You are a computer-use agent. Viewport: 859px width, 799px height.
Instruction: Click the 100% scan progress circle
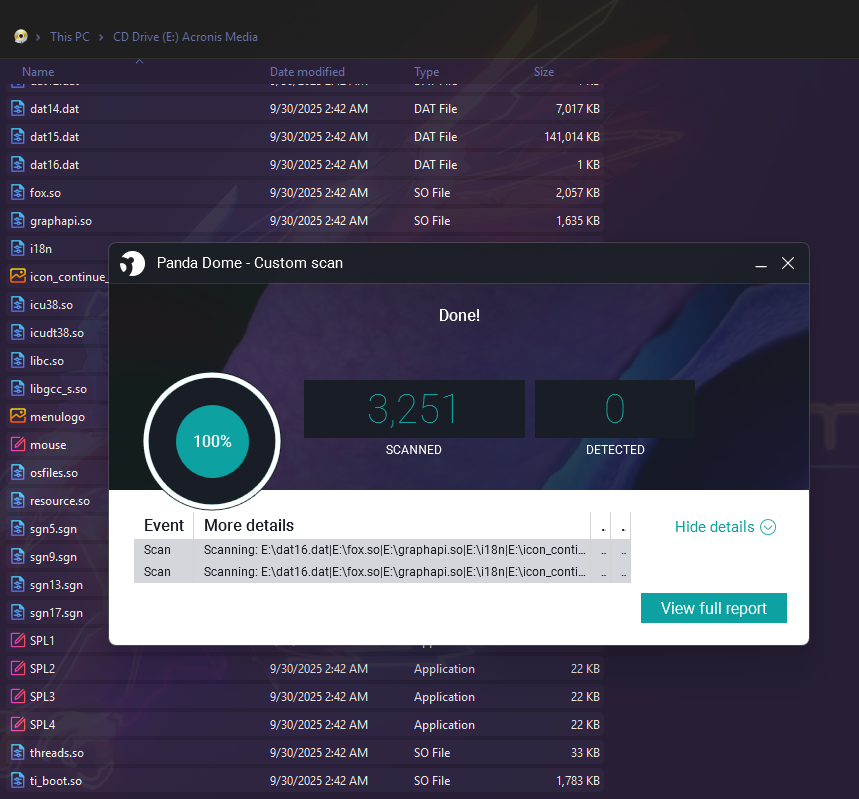tap(212, 441)
